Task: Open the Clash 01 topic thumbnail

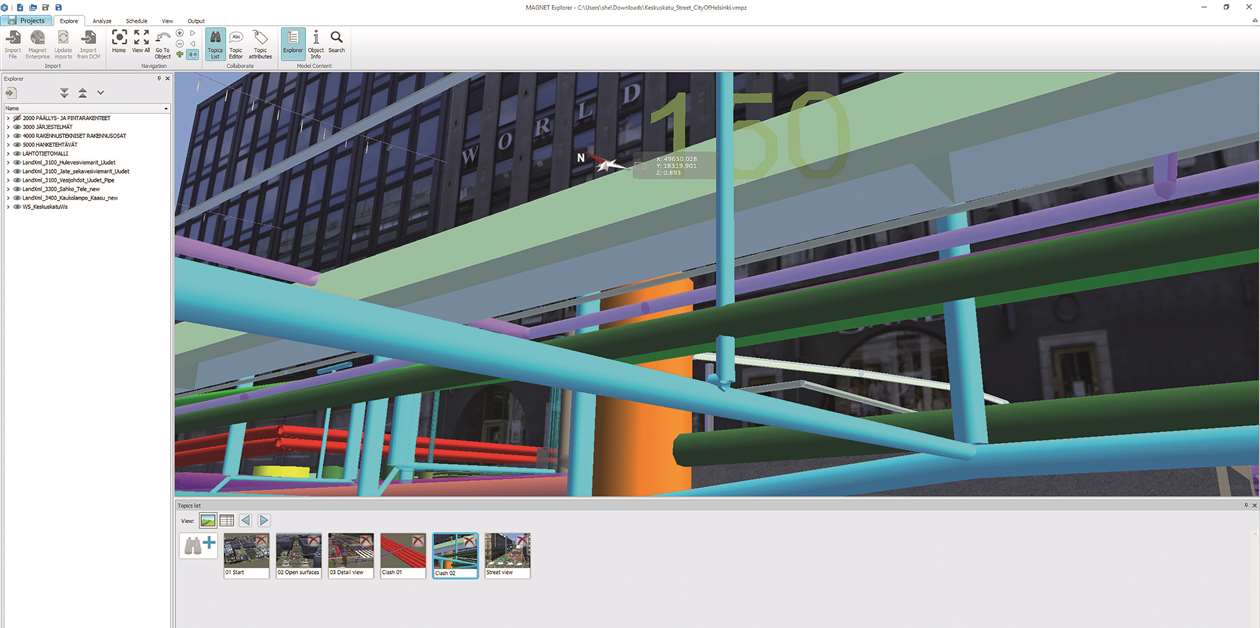Action: 403,554
